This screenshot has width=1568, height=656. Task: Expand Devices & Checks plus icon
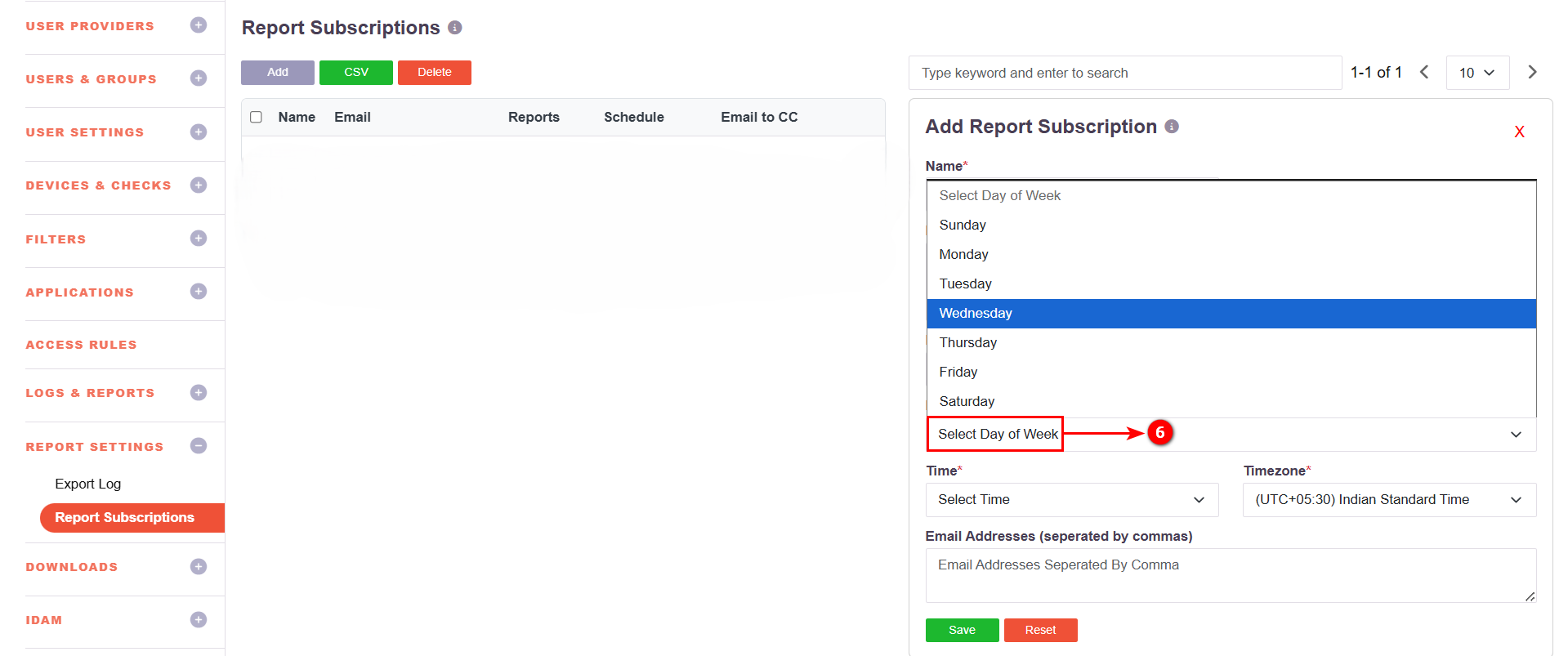click(x=198, y=185)
